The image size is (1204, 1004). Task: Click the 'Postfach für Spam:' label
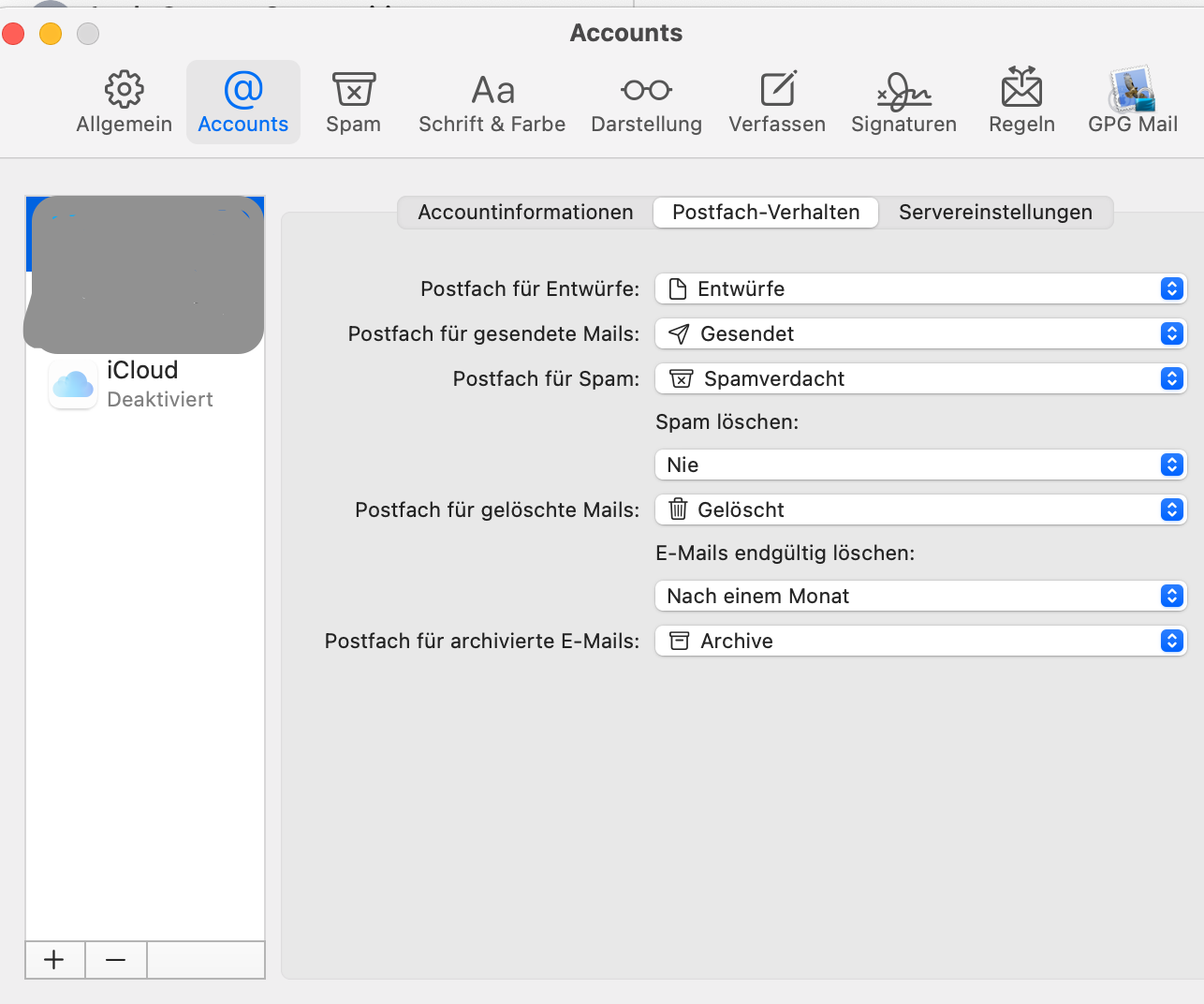click(546, 378)
